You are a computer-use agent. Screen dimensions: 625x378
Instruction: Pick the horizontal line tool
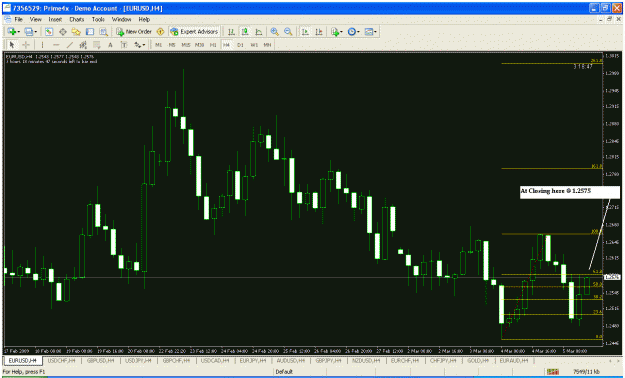56,45
